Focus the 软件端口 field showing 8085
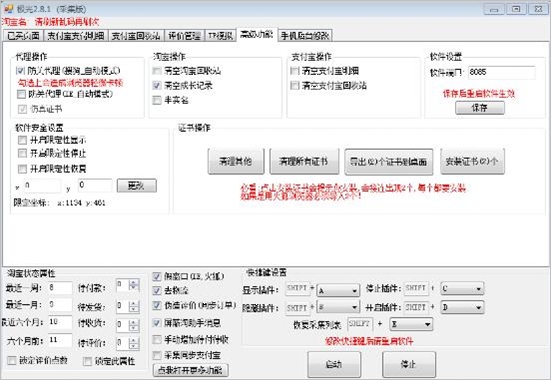This screenshot has width=551, height=380. click(501, 72)
